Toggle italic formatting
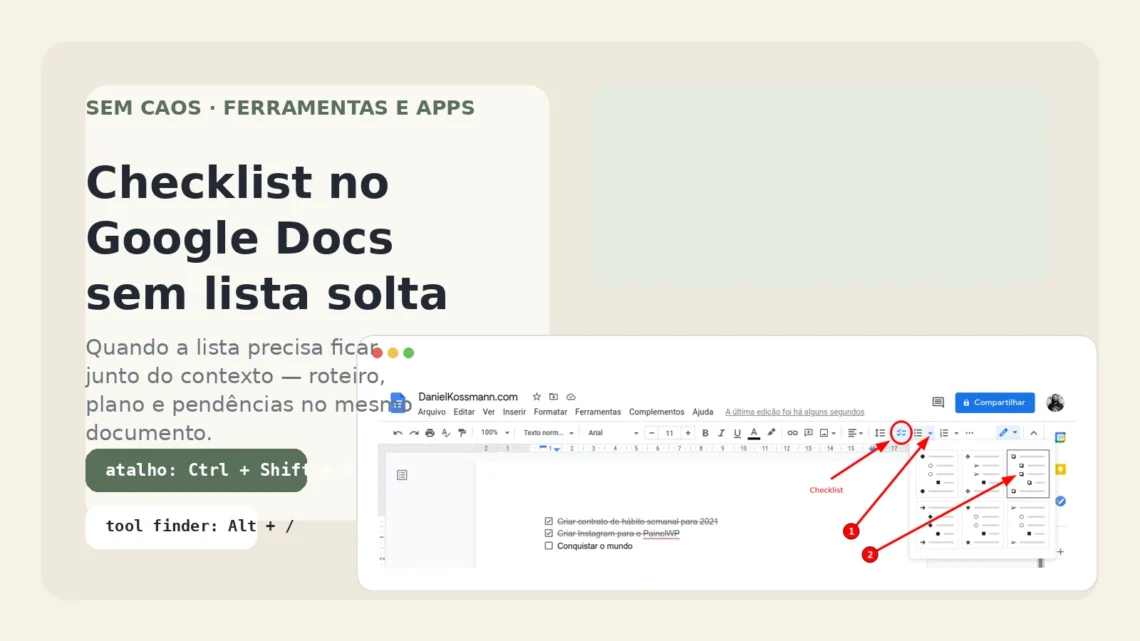This screenshot has height=641, width=1140. click(x=721, y=433)
